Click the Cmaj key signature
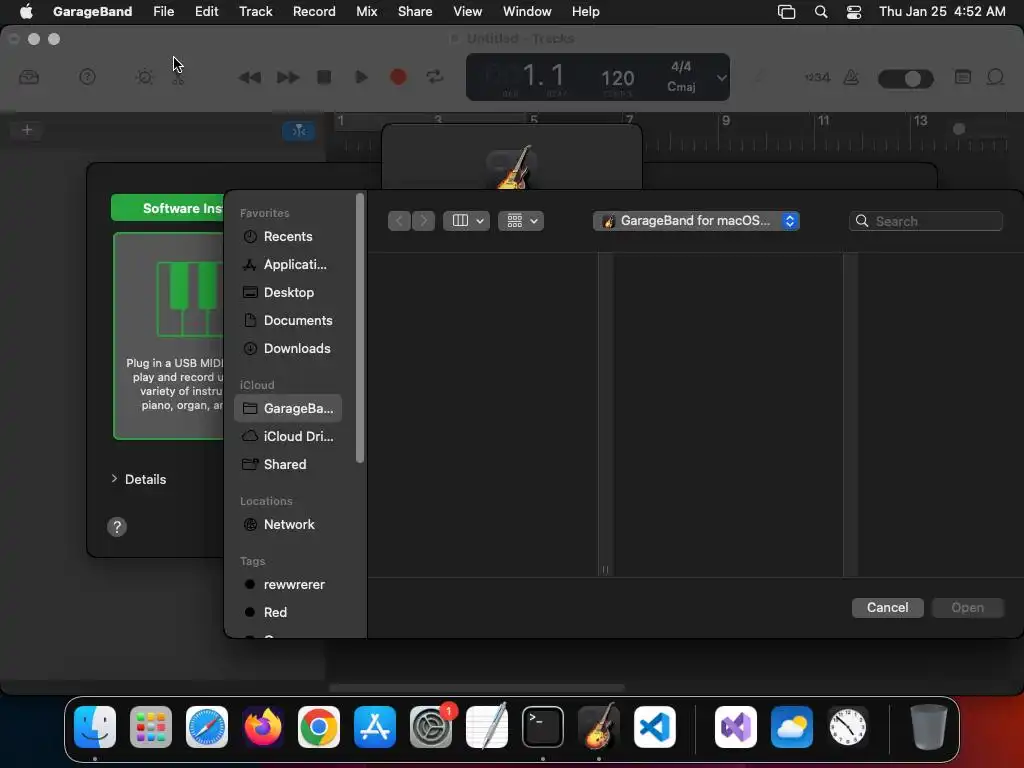The height and width of the screenshot is (768, 1024). (x=681, y=87)
